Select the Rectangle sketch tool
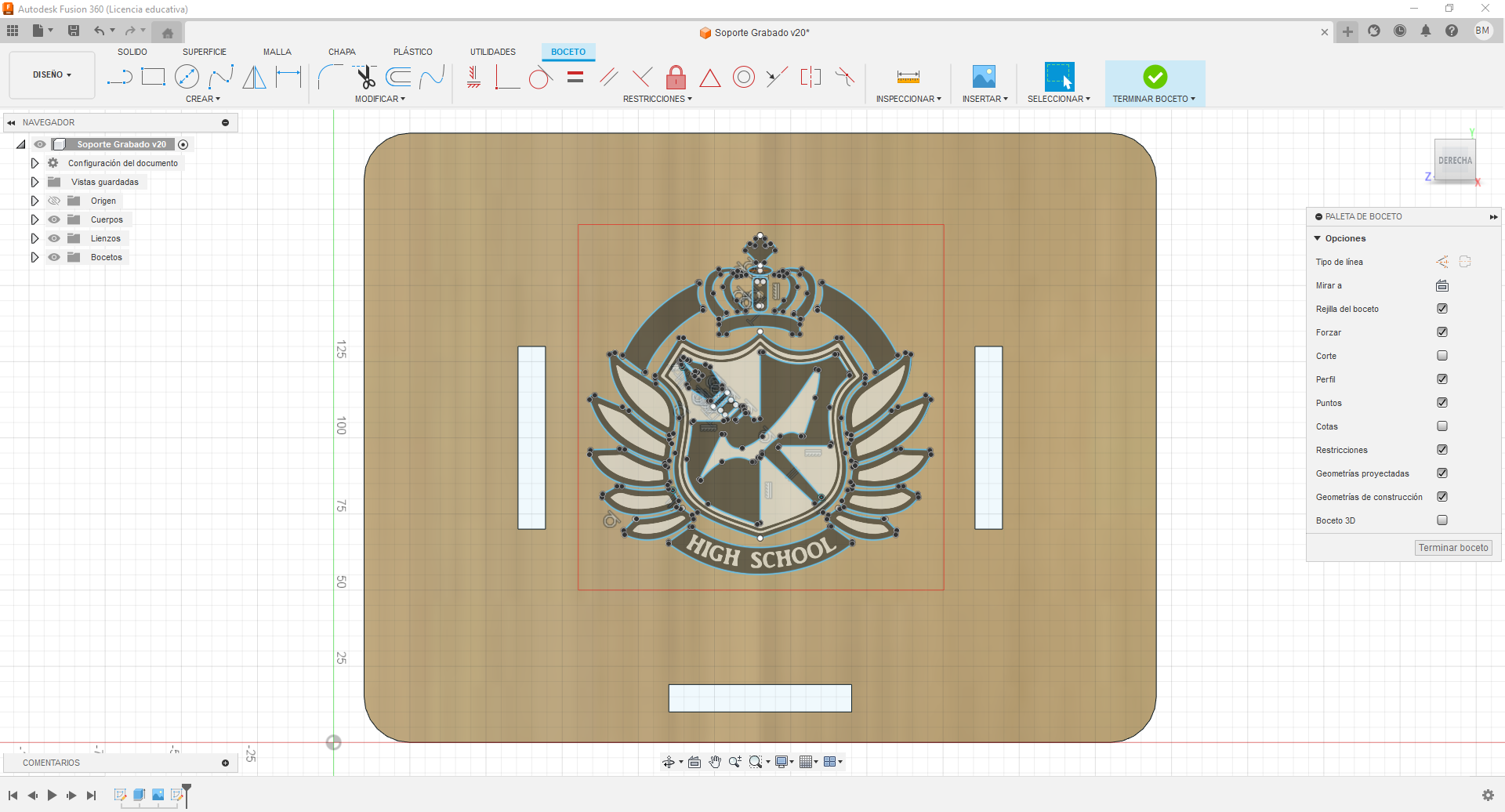1505x812 pixels. tap(153, 77)
